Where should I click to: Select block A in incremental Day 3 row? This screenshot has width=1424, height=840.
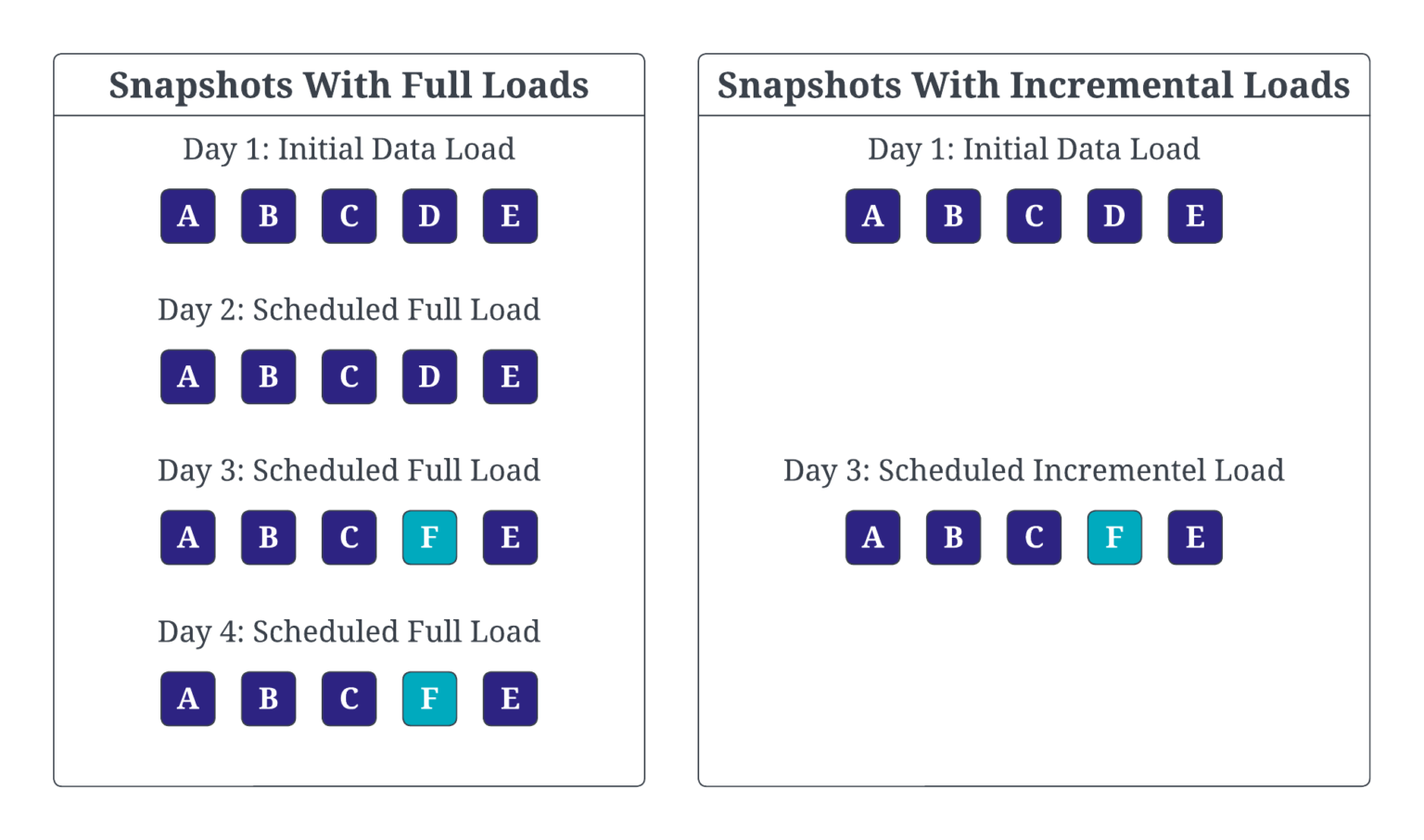pos(872,538)
